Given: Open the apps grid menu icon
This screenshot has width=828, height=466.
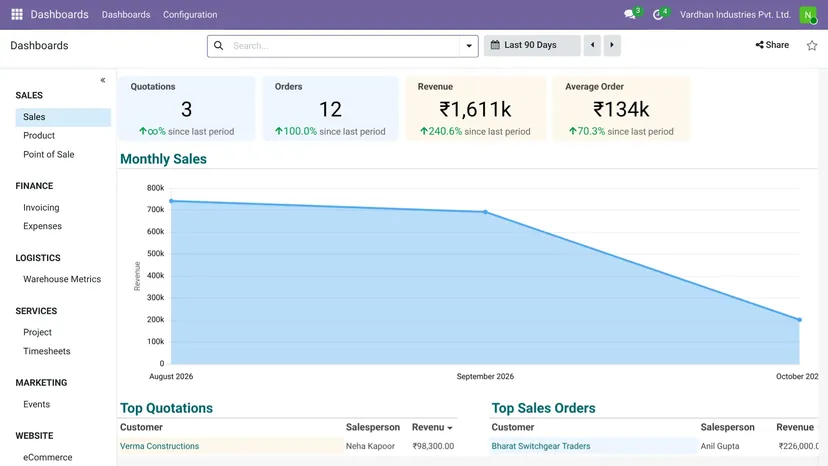Looking at the screenshot, I should point(17,14).
